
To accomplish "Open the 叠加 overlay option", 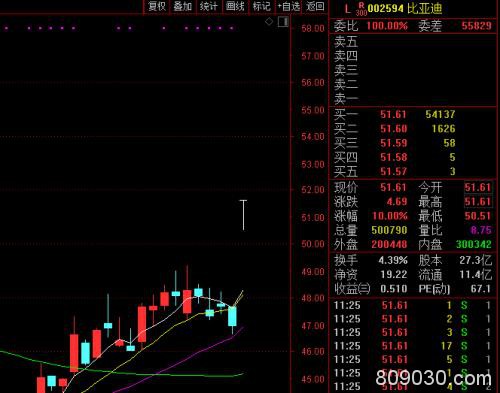I will pyautogui.click(x=183, y=6).
